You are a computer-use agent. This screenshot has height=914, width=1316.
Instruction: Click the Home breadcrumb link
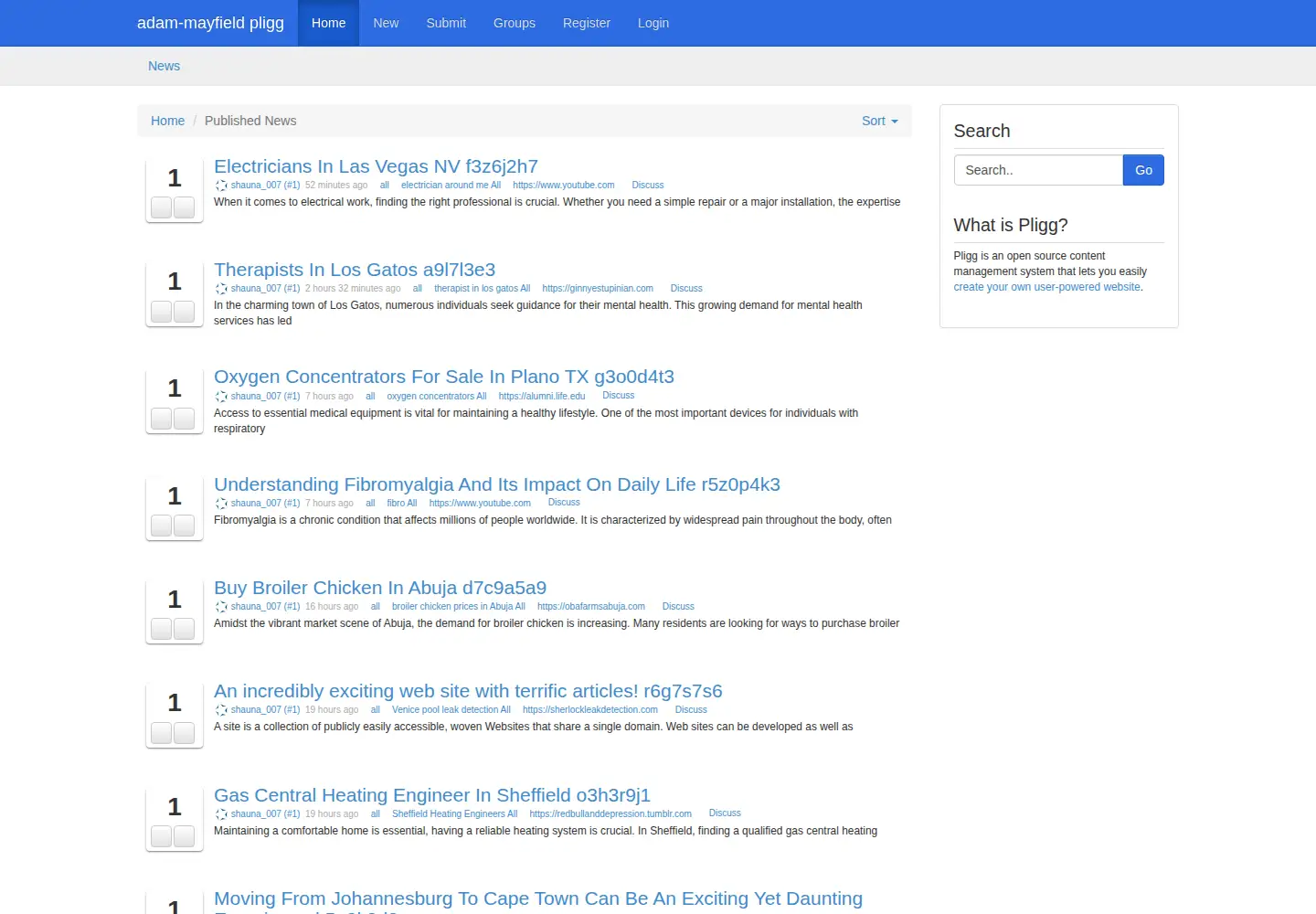coord(167,121)
